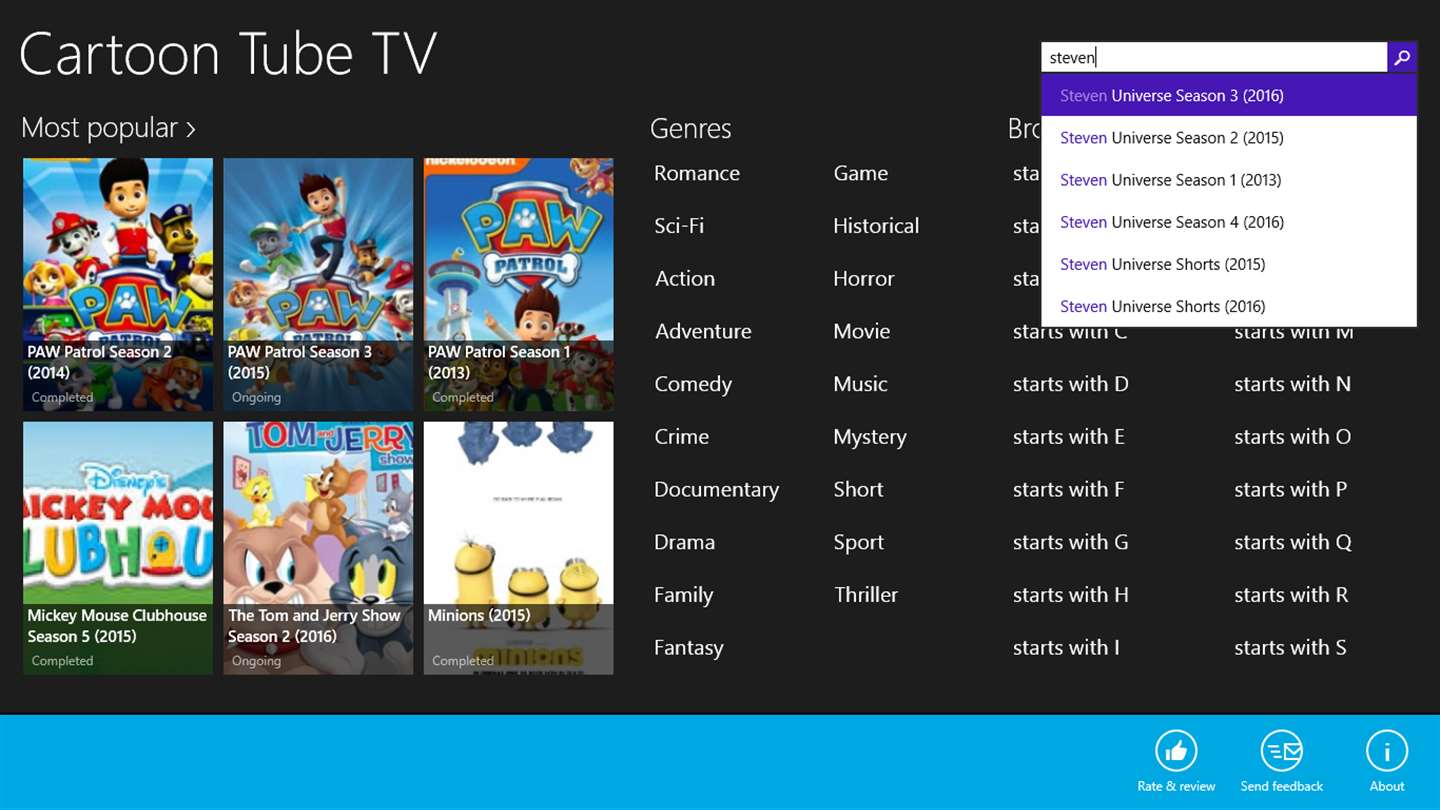The height and width of the screenshot is (810, 1440).
Task: Select Steven Universe Season 3 (2016) suggestion
Action: [x=1229, y=96]
